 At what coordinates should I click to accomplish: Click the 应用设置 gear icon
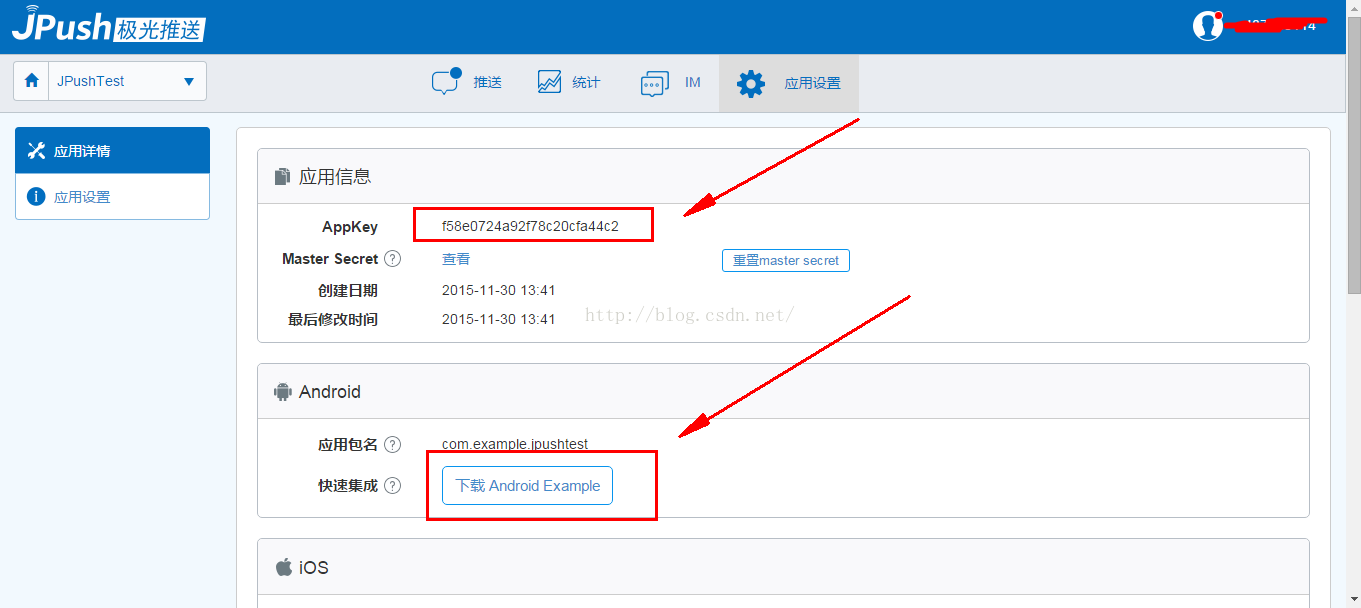(x=751, y=83)
